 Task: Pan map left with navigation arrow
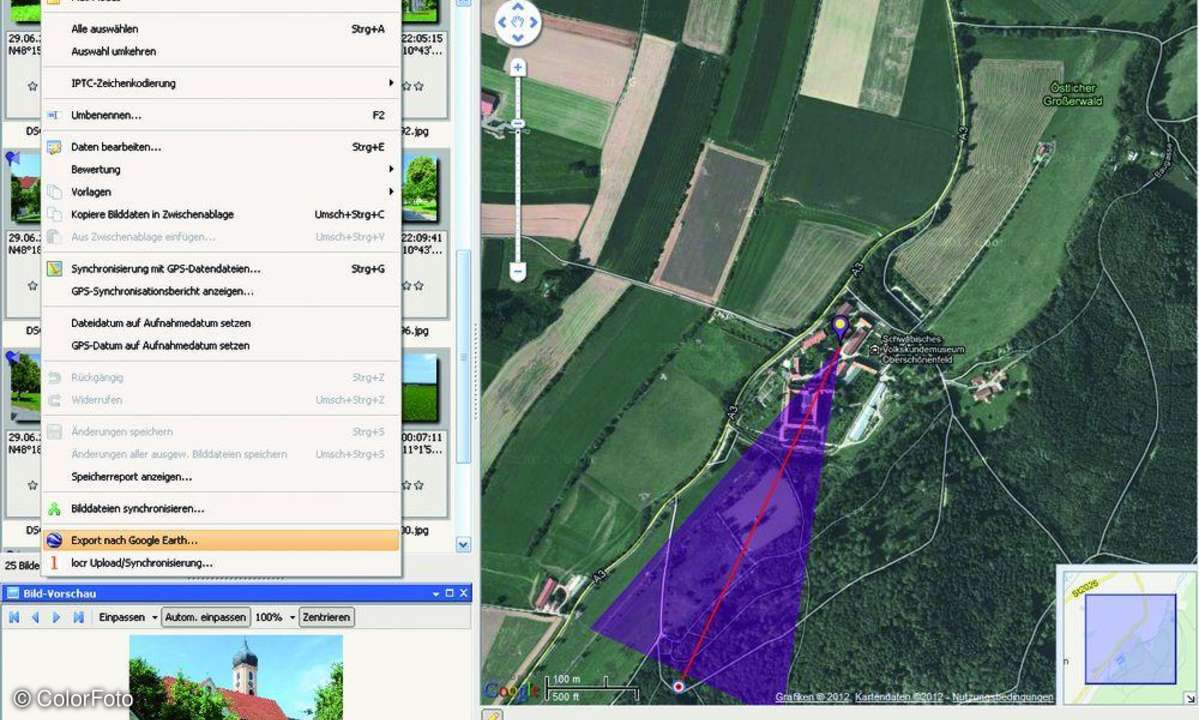(502, 22)
